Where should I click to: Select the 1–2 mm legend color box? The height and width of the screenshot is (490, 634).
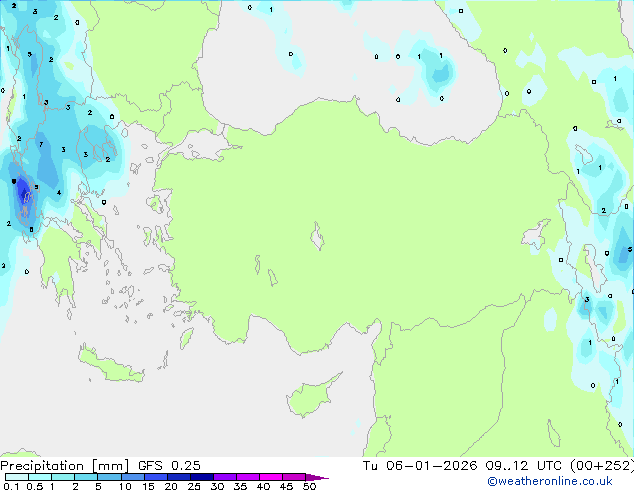(x=63, y=477)
